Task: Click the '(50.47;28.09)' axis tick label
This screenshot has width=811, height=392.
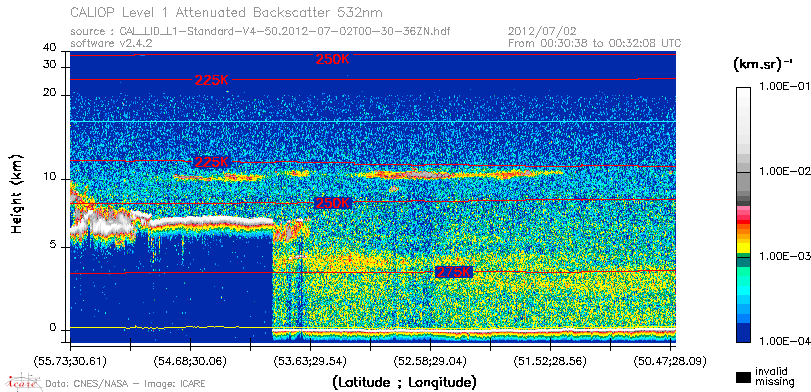Action: [670, 360]
